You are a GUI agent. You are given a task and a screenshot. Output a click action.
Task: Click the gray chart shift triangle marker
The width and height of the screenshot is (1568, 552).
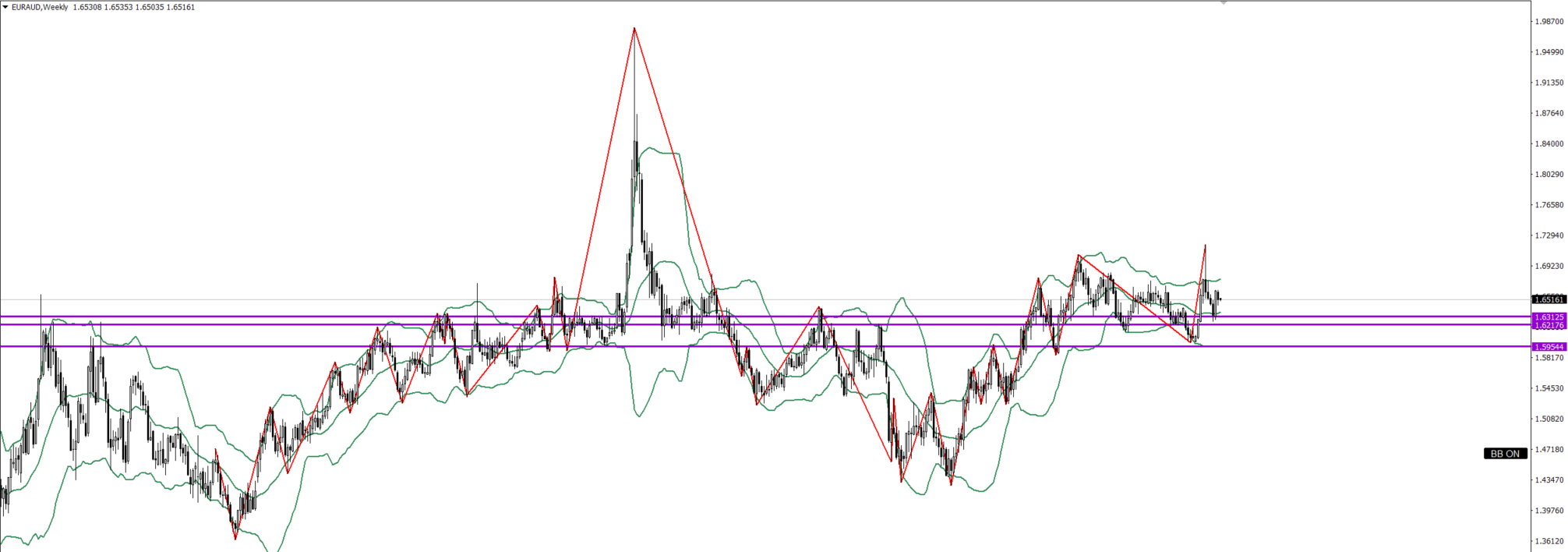[1224, 3]
